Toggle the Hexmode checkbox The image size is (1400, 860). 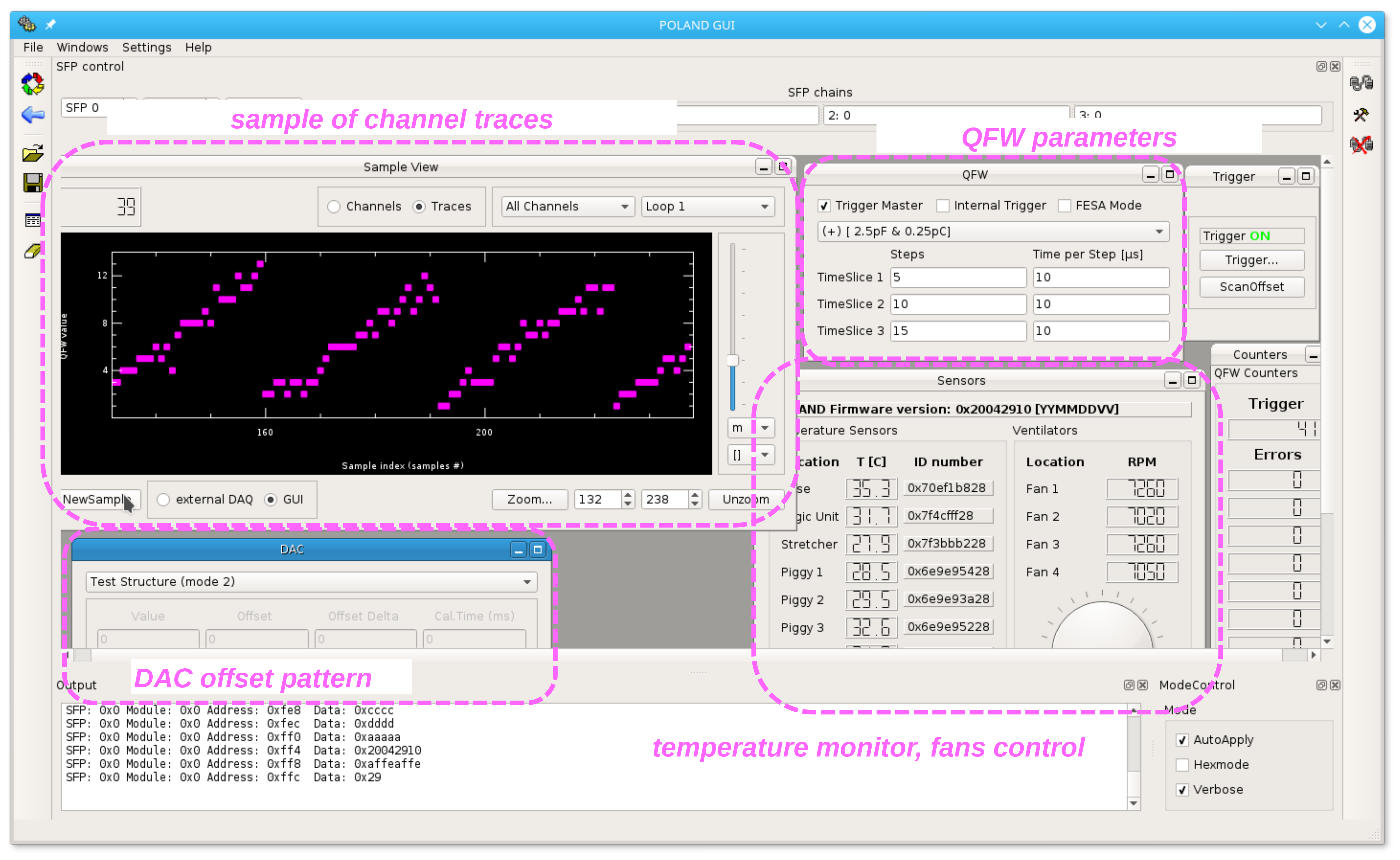(x=1182, y=765)
